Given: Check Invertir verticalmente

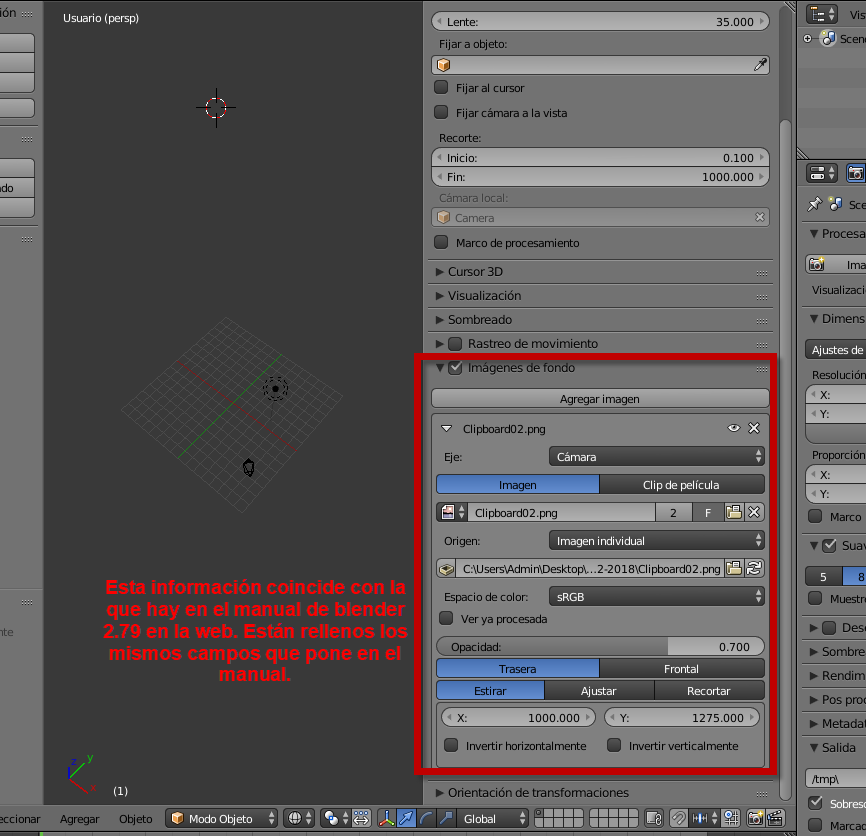Looking at the screenshot, I should pos(614,745).
